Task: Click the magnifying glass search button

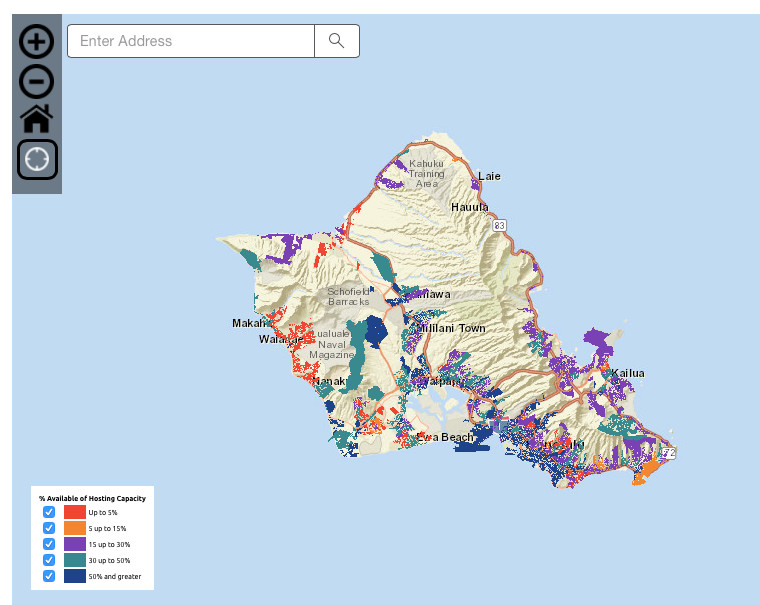Action: (337, 41)
